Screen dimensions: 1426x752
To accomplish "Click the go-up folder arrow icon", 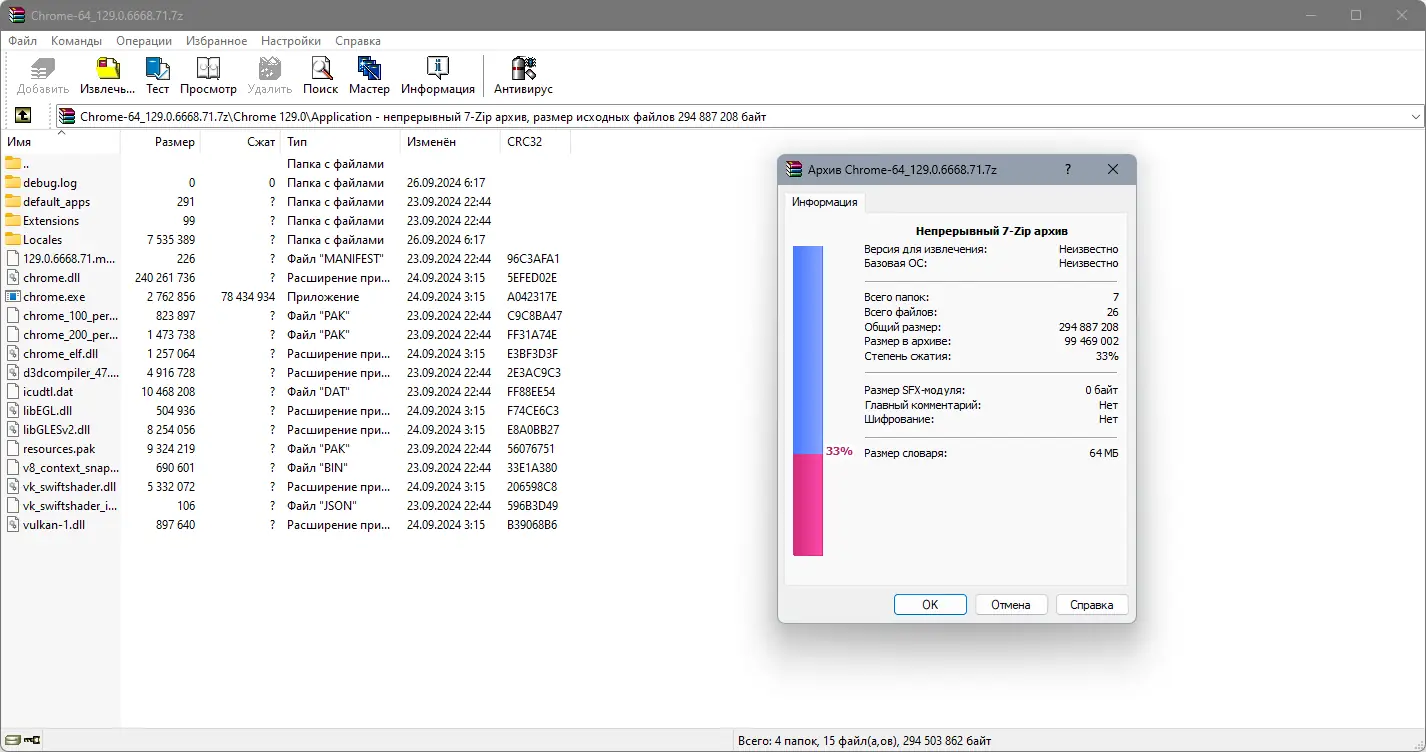I will (x=22, y=115).
